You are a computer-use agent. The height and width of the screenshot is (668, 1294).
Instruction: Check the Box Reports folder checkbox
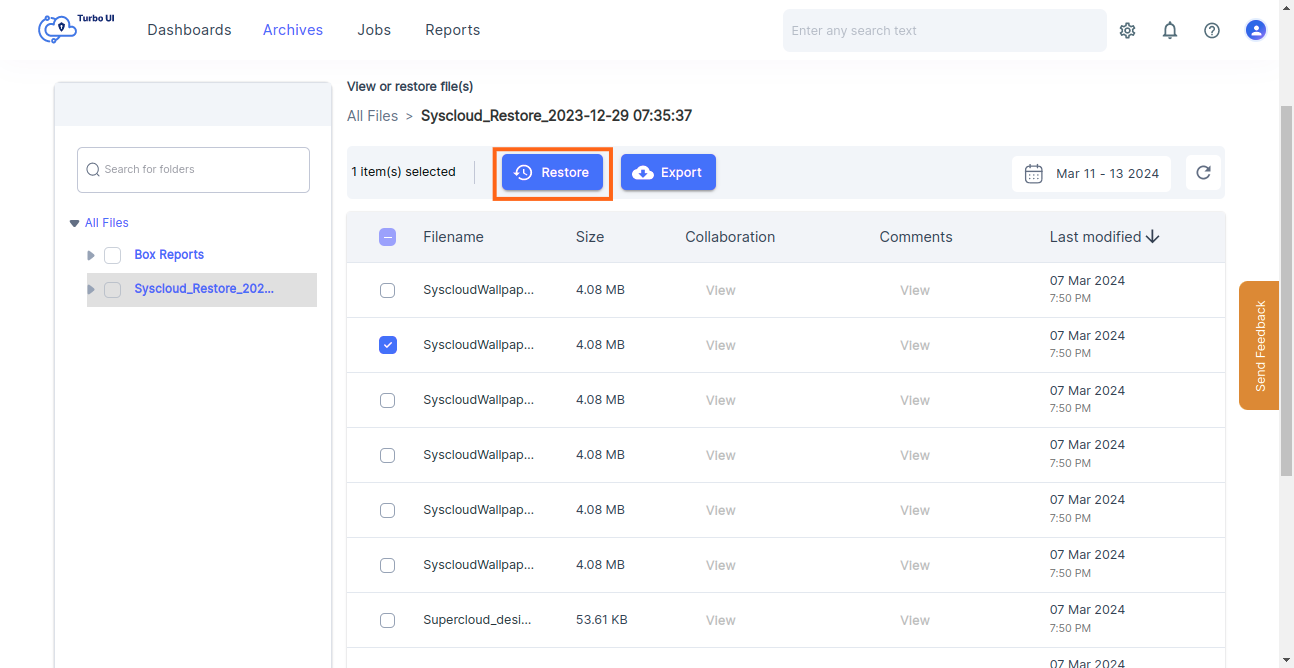point(113,255)
